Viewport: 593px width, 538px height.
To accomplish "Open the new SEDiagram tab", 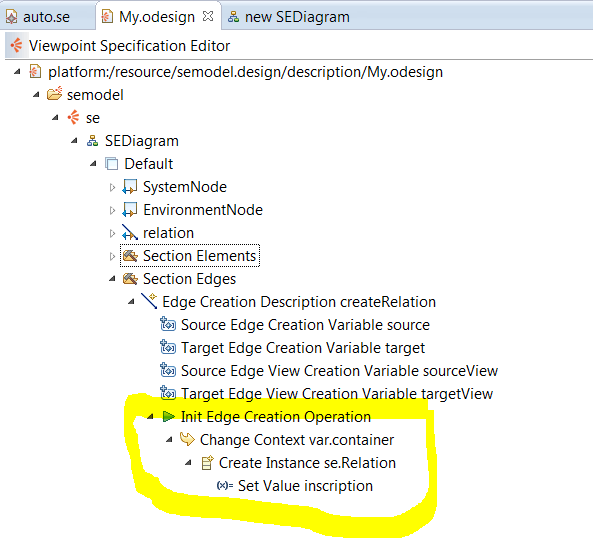I will click(x=289, y=17).
